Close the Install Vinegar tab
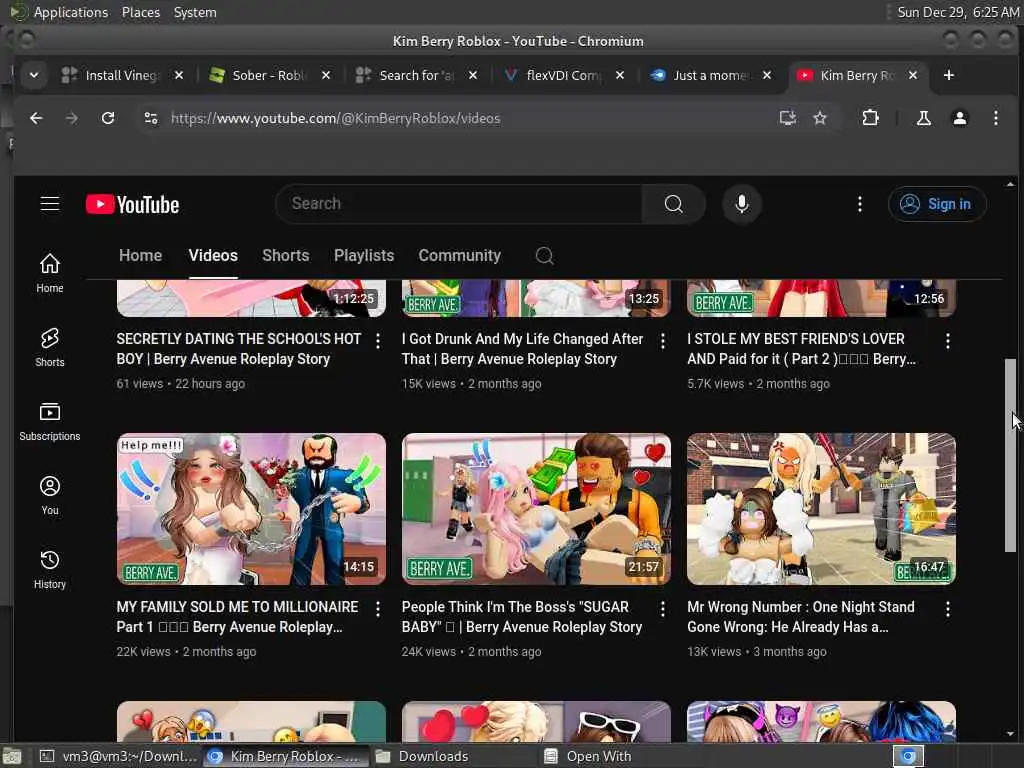 point(179,75)
